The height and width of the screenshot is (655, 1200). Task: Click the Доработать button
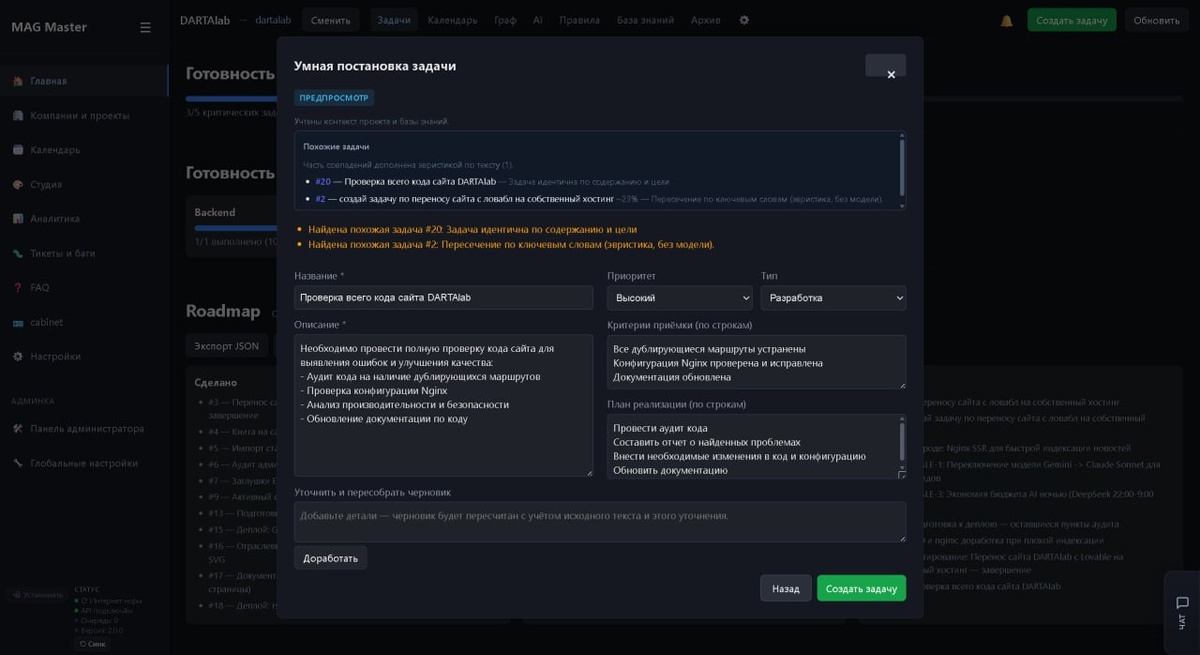coord(330,558)
